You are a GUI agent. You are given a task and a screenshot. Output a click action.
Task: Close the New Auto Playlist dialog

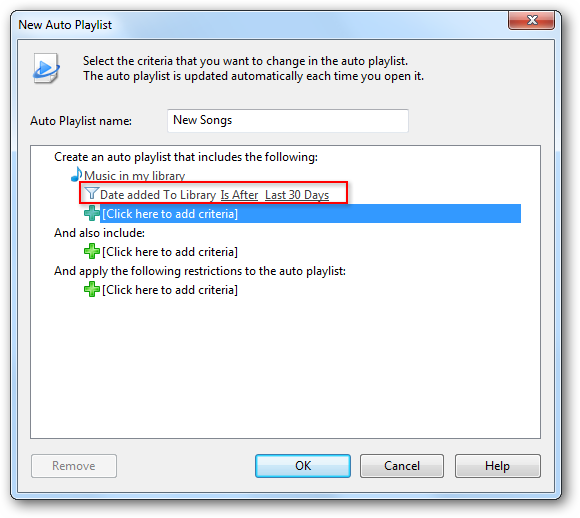[531, 20]
